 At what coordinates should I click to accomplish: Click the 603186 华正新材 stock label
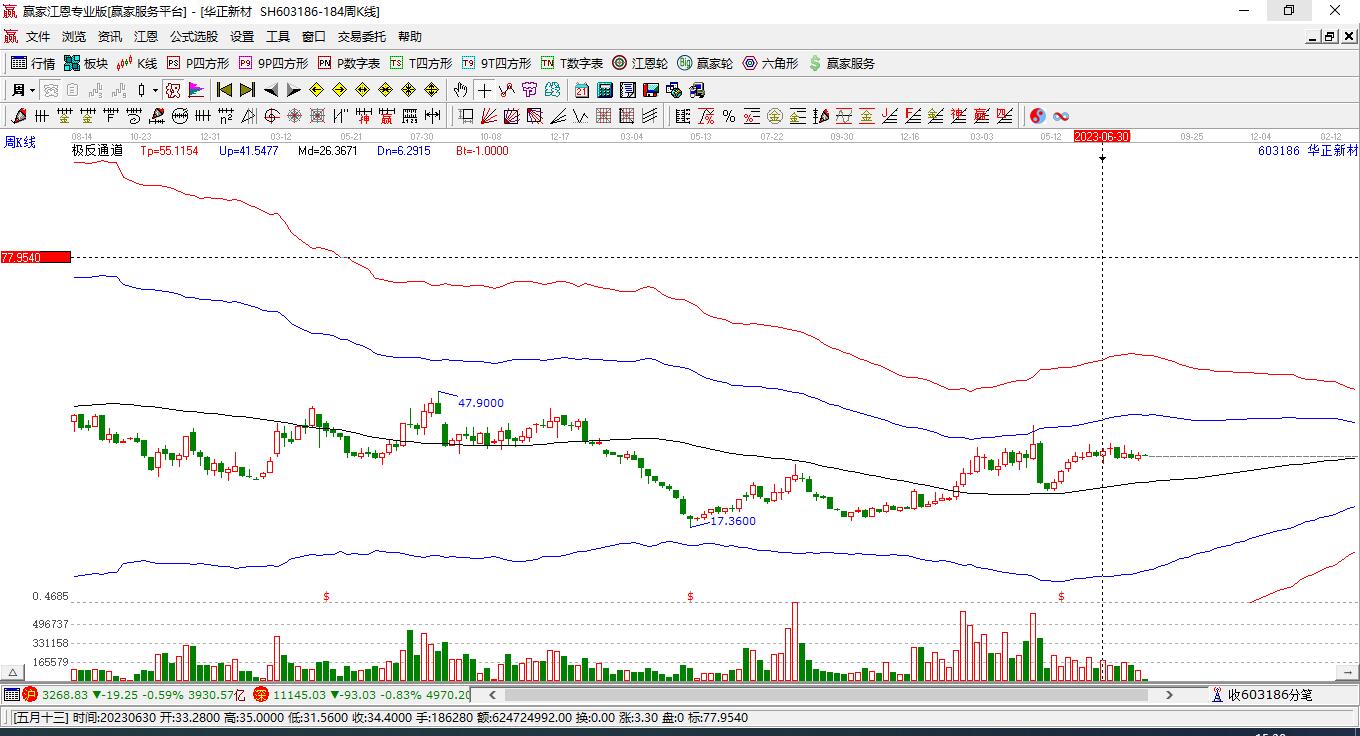pos(1308,151)
